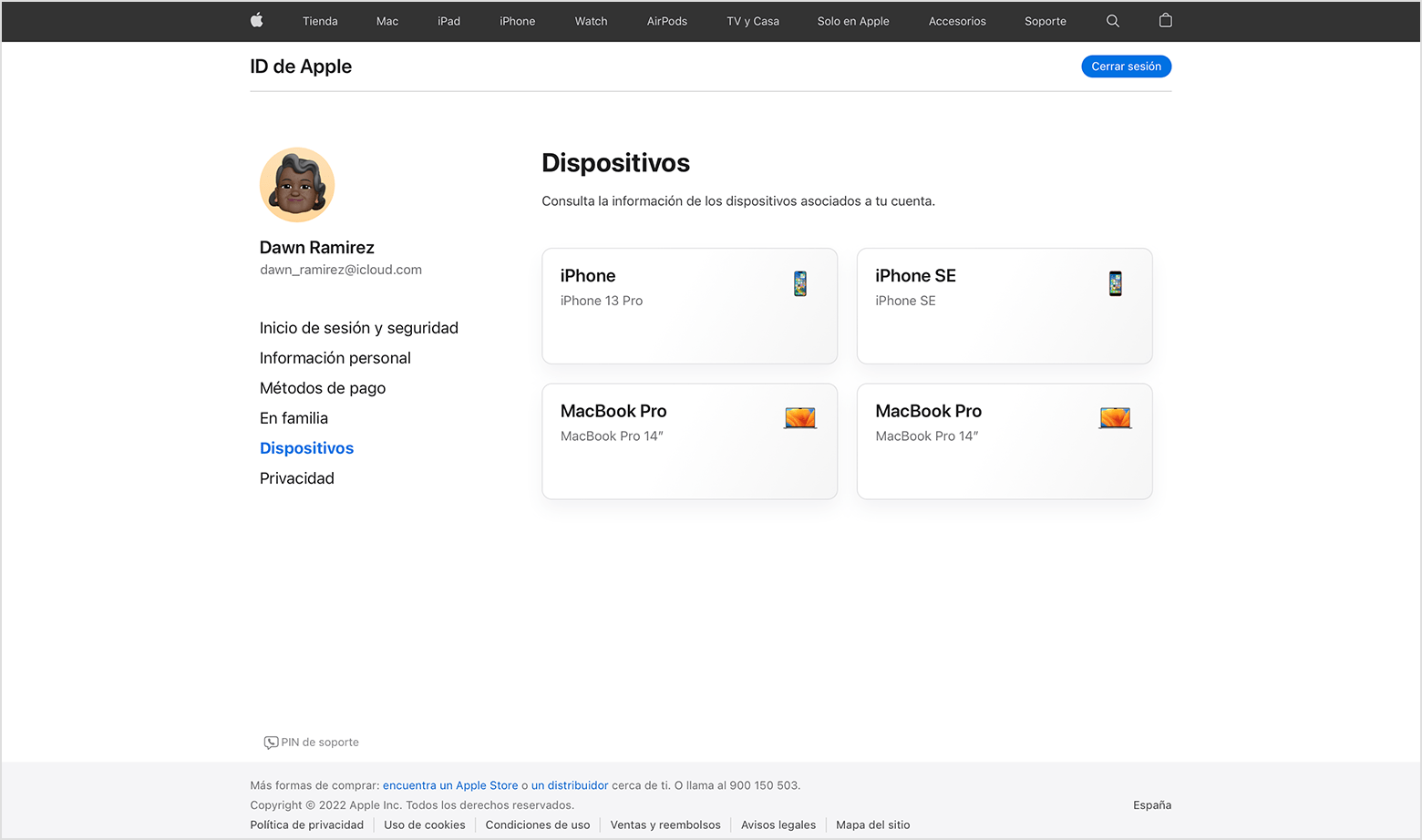Open Política de privacidad footer link

307,825
